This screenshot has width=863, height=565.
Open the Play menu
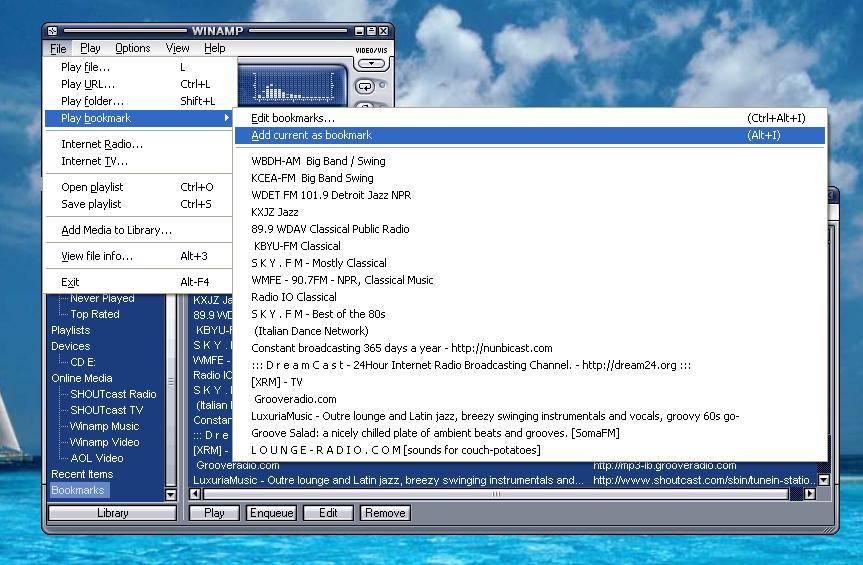[90, 48]
